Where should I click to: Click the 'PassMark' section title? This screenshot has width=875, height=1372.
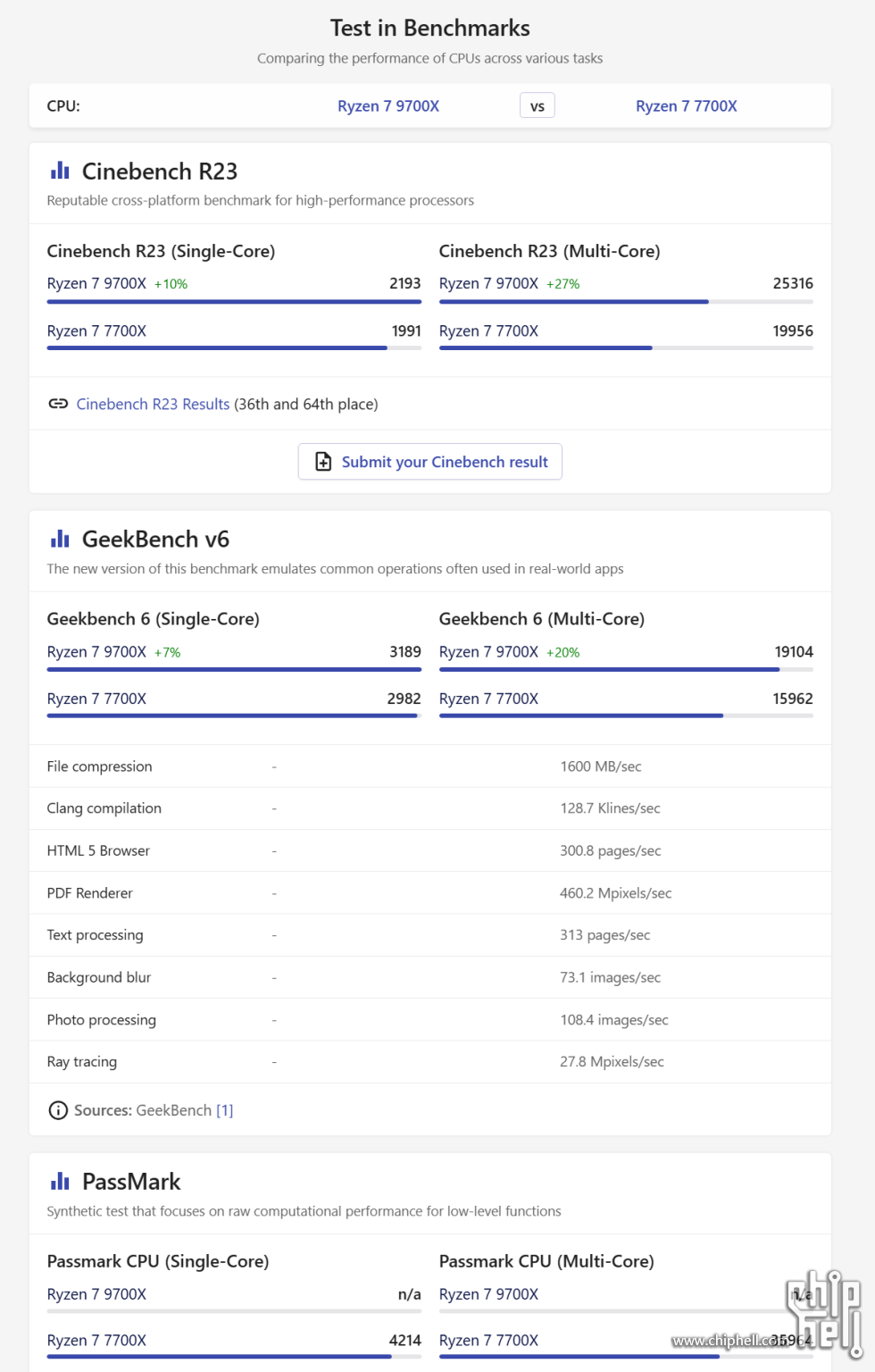point(131,1182)
